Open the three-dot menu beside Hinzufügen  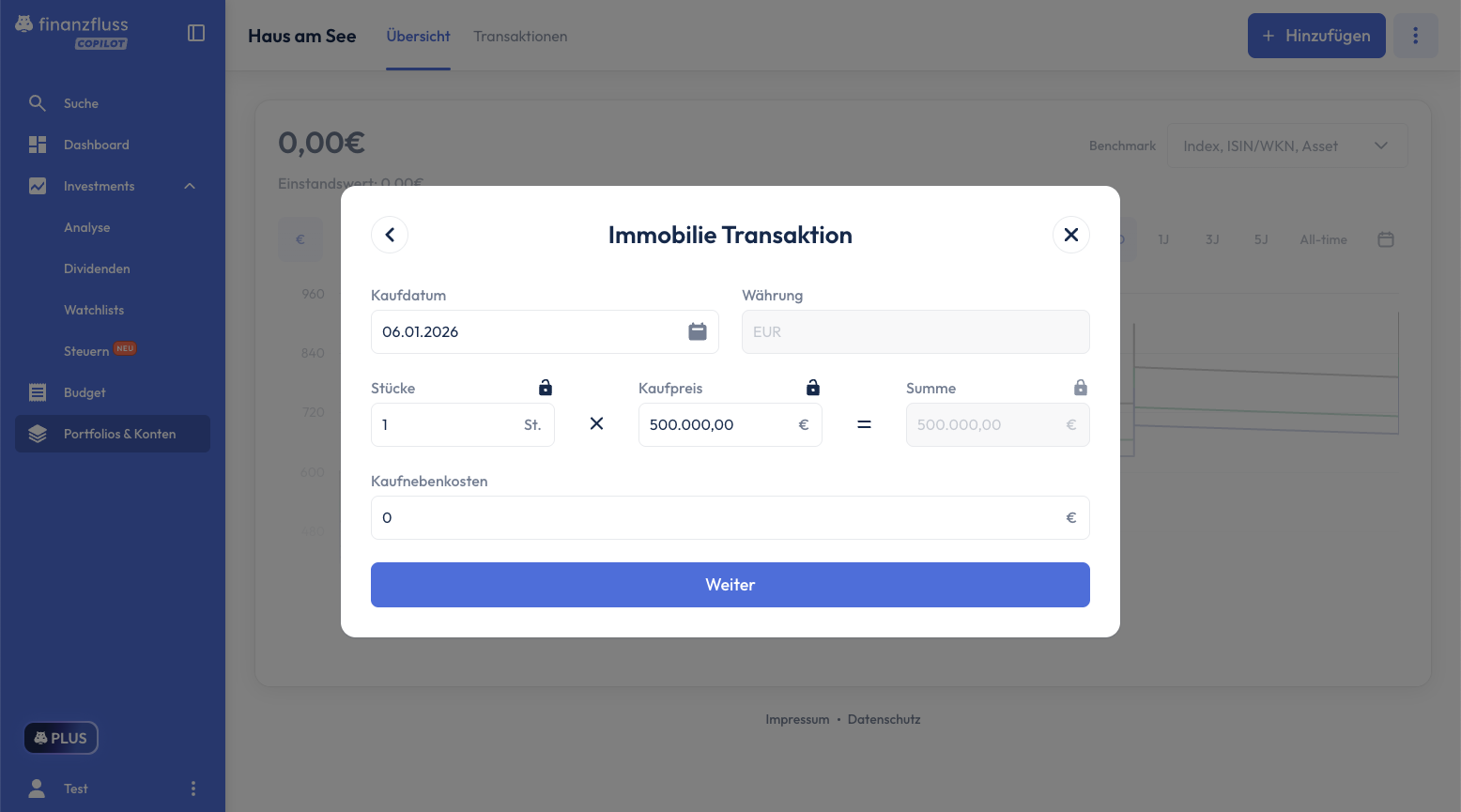(1415, 36)
